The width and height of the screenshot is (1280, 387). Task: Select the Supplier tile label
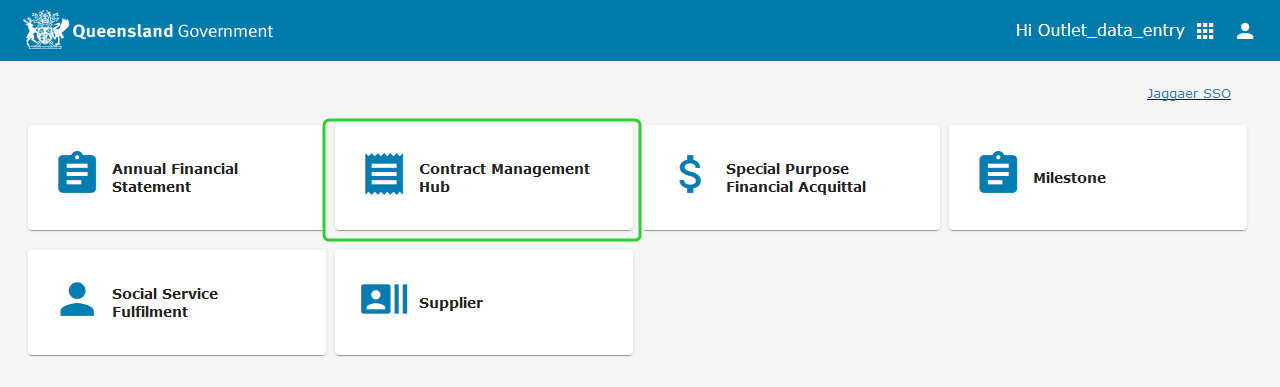[451, 303]
